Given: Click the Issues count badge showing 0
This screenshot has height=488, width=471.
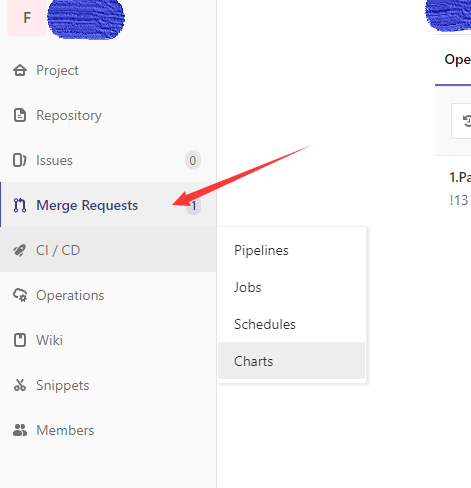Looking at the screenshot, I should click(193, 160).
